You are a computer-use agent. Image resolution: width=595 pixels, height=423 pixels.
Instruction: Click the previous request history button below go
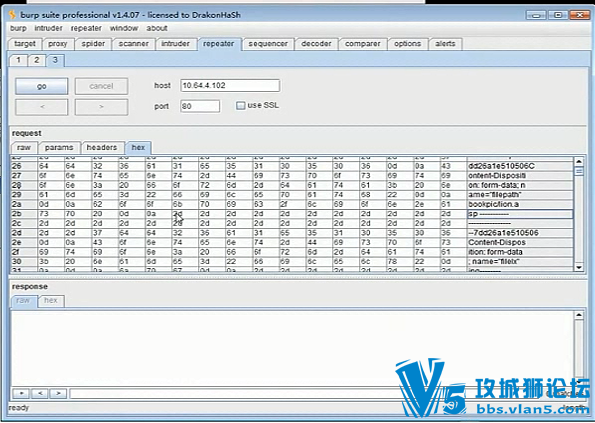[42, 107]
